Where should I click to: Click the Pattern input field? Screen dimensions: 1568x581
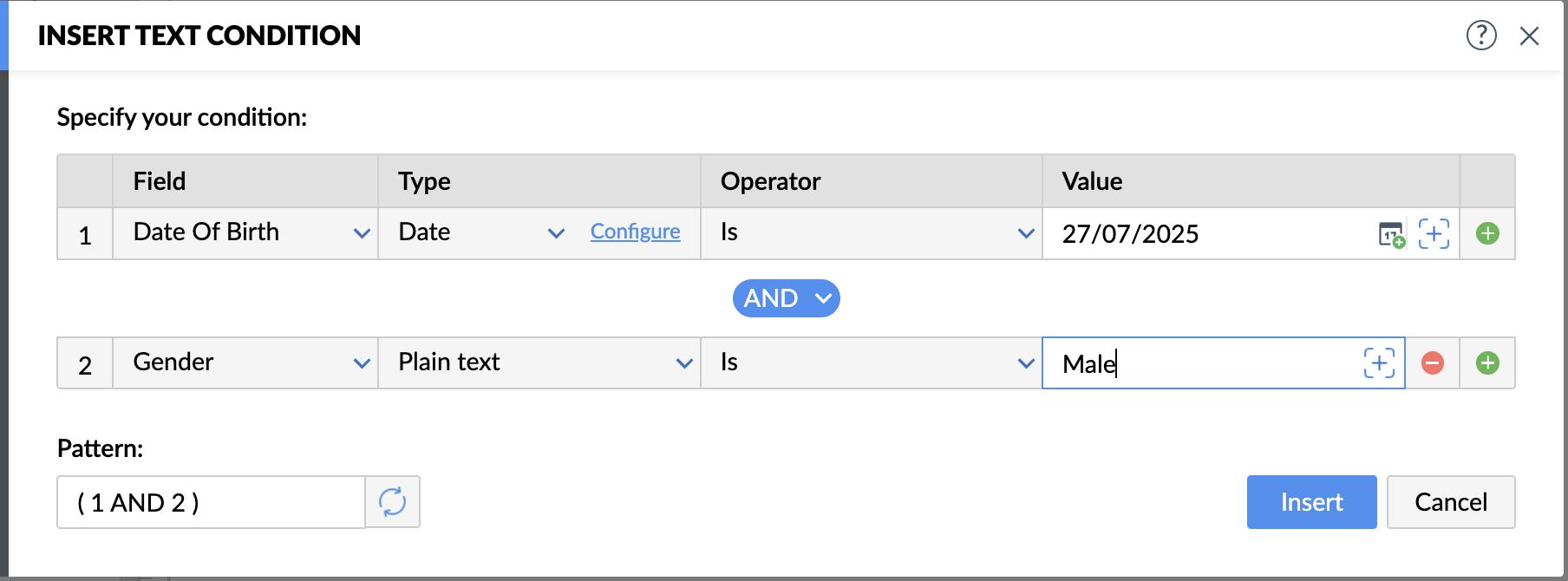tap(211, 502)
